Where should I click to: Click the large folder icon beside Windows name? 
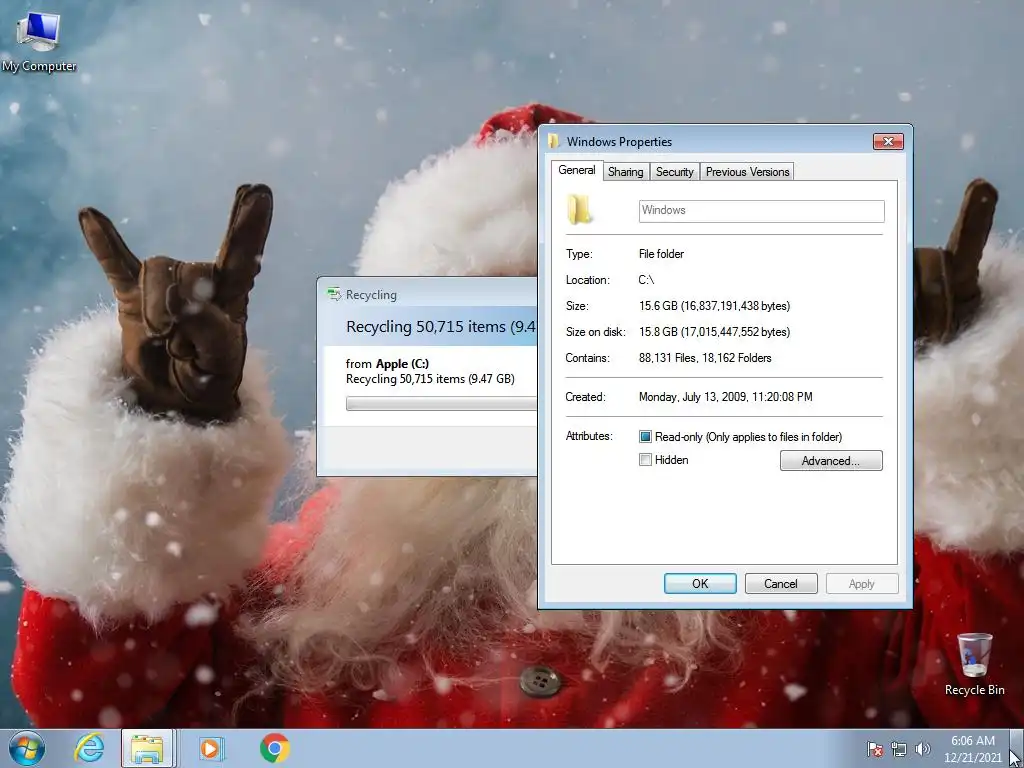(579, 210)
